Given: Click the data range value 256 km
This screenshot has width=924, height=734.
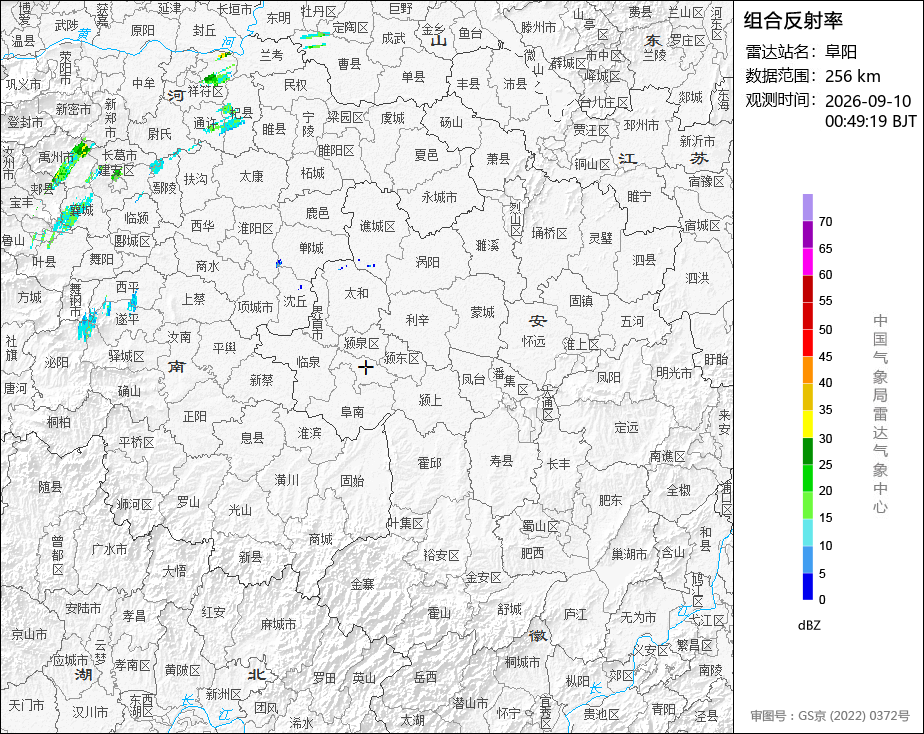Looking at the screenshot, I should (x=853, y=77).
